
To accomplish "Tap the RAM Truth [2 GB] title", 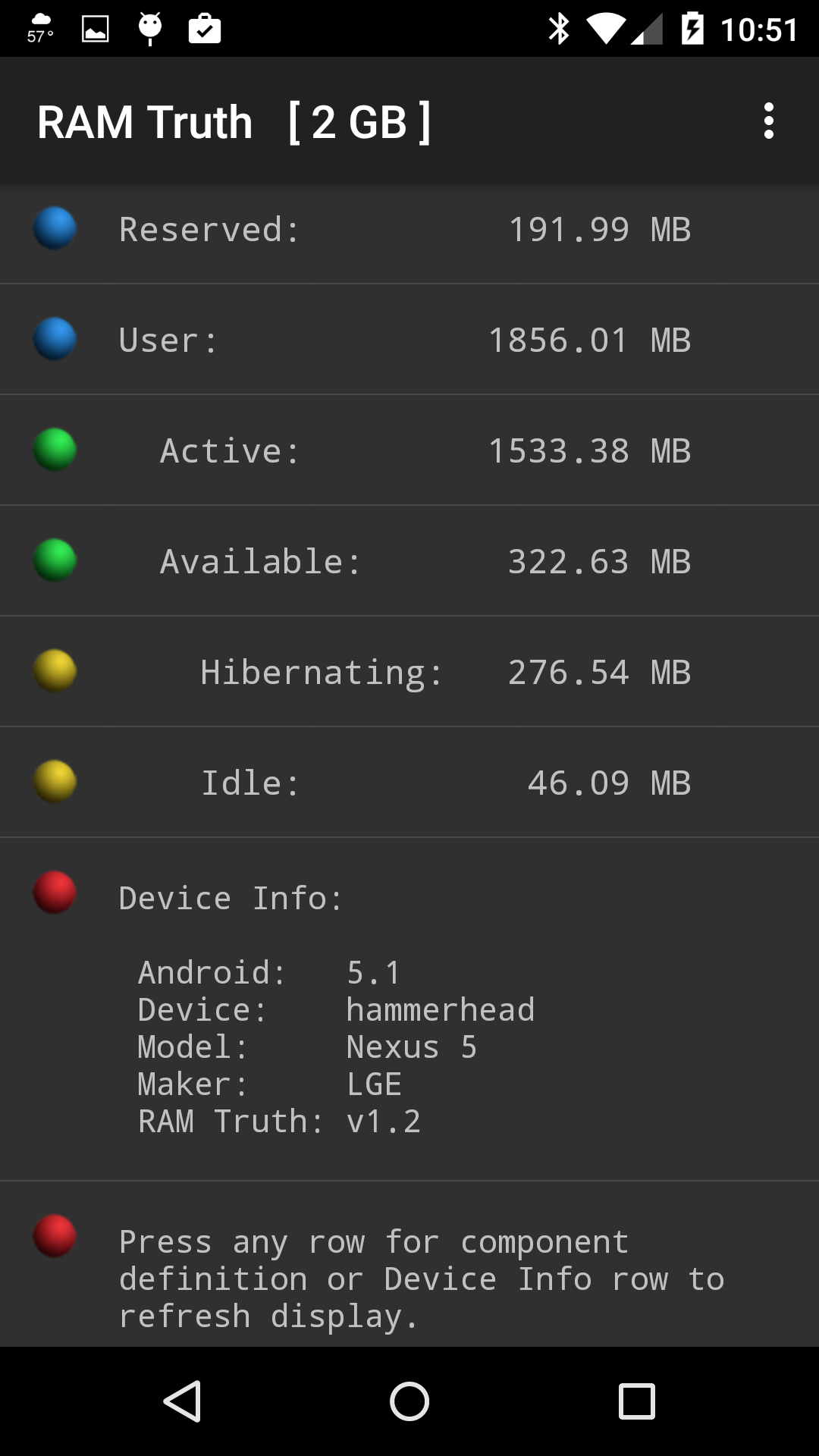I will coord(234,122).
